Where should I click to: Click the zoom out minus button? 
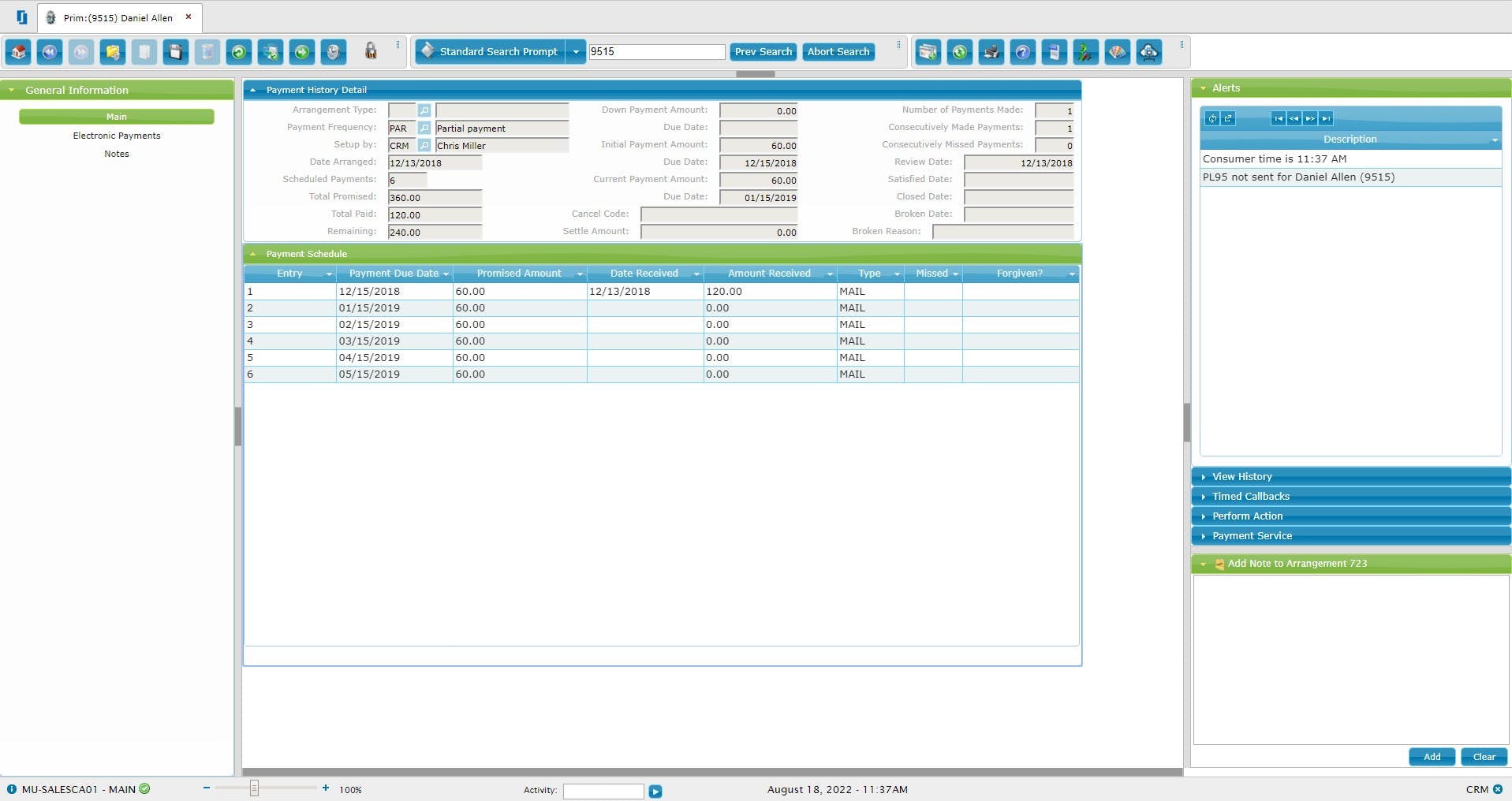(x=207, y=788)
